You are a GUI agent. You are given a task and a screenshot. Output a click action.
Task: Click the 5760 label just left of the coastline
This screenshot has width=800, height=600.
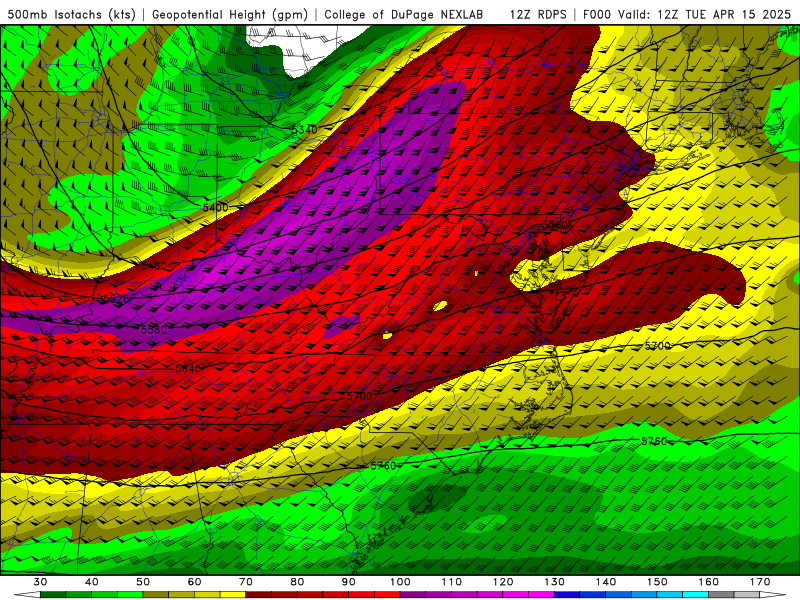383,466
